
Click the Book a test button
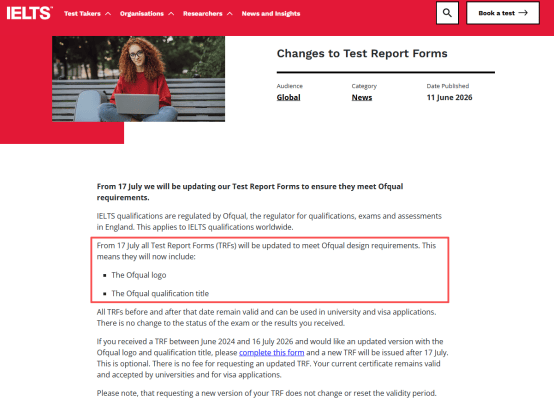[503, 13]
